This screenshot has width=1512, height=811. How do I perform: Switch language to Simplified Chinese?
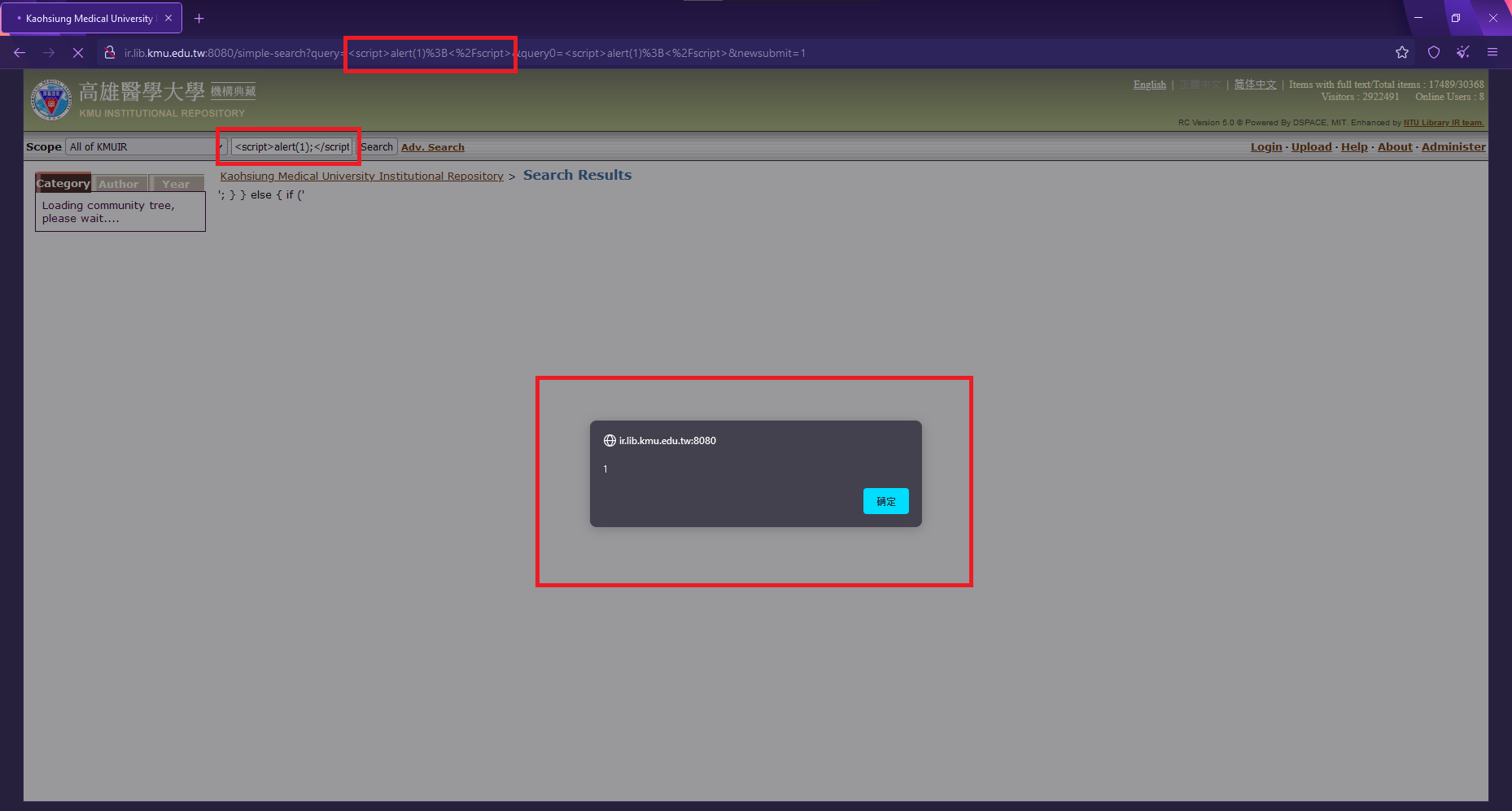pos(1255,85)
